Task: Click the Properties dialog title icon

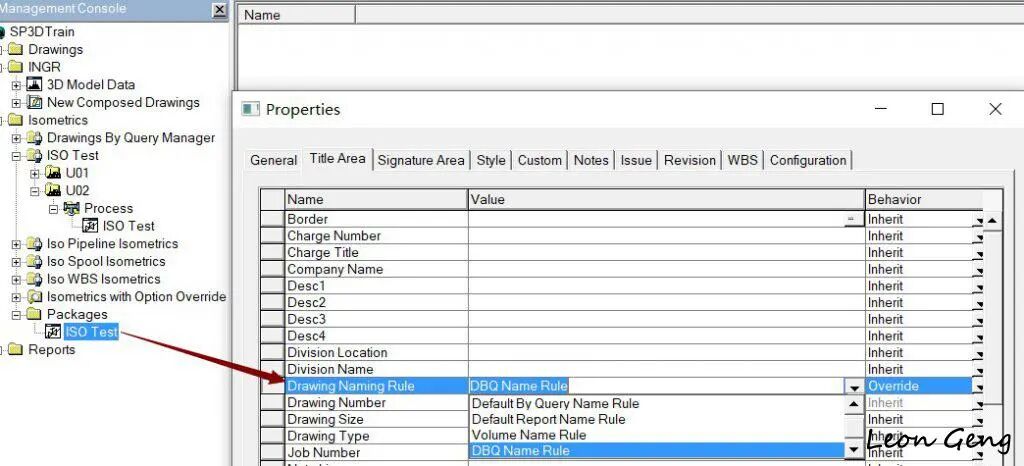Action: click(250, 109)
